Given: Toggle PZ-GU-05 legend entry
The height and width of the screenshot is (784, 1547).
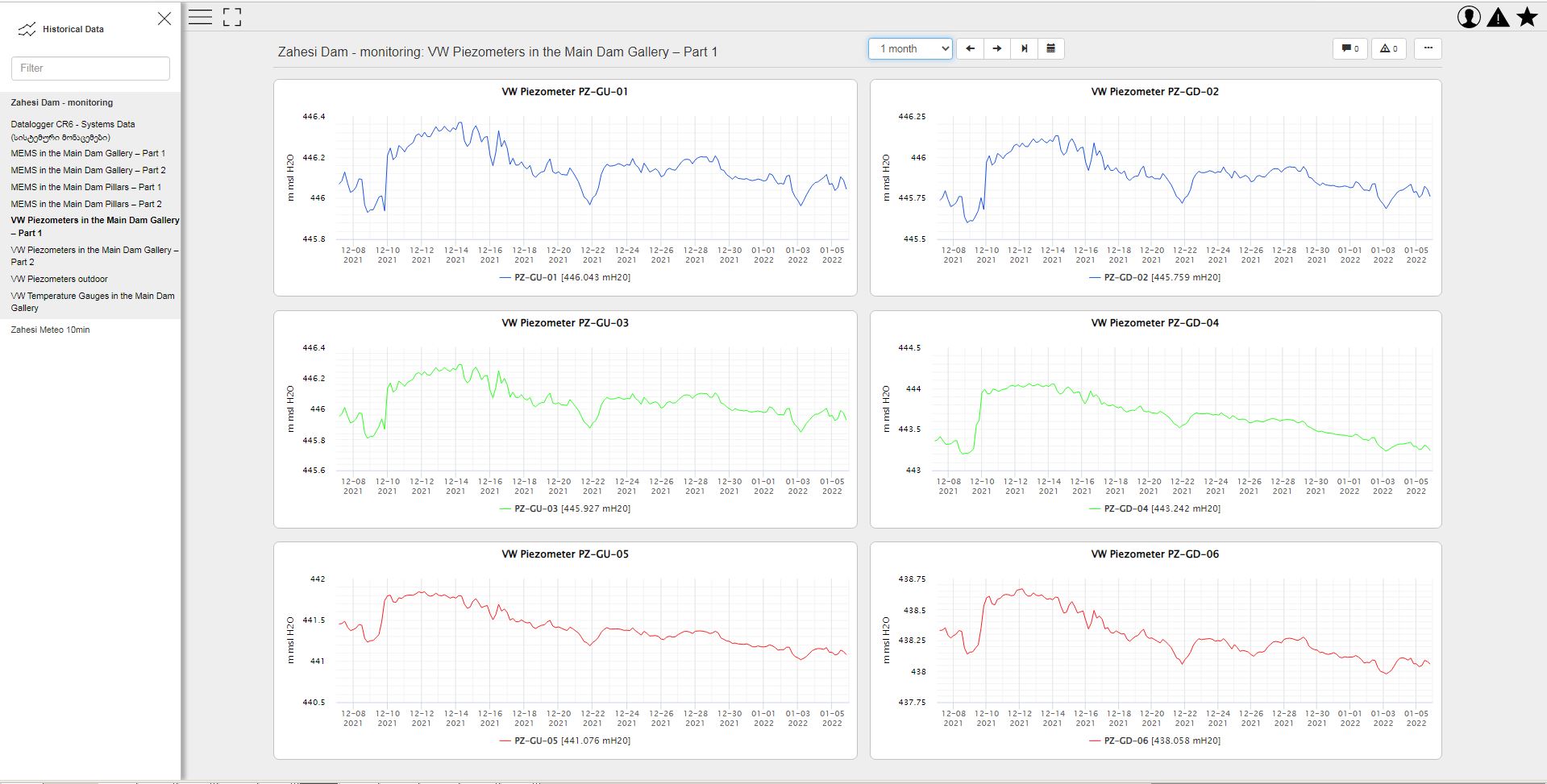Looking at the screenshot, I should tap(565, 740).
